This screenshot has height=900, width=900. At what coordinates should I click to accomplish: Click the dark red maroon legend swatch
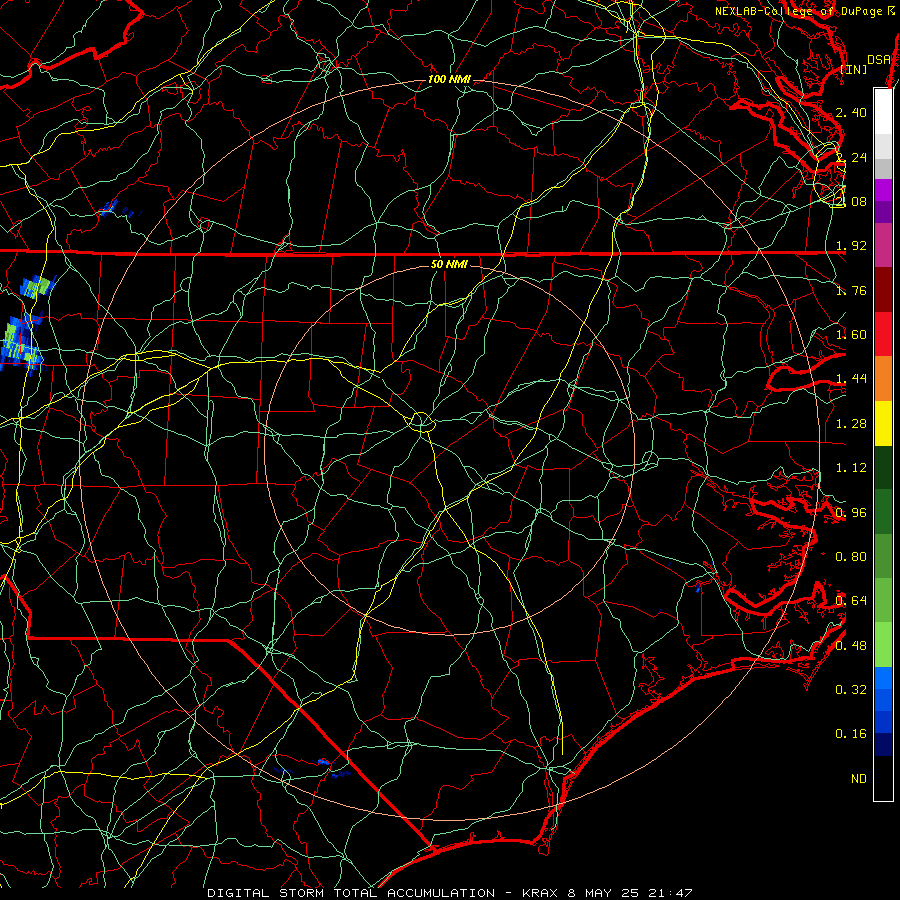pos(883,290)
